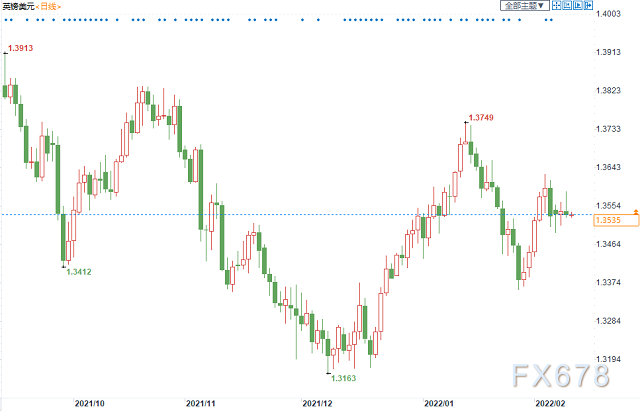This screenshot has height=411, width=640.
Task: Click the 1.3374 price axis label
Action: (608, 282)
